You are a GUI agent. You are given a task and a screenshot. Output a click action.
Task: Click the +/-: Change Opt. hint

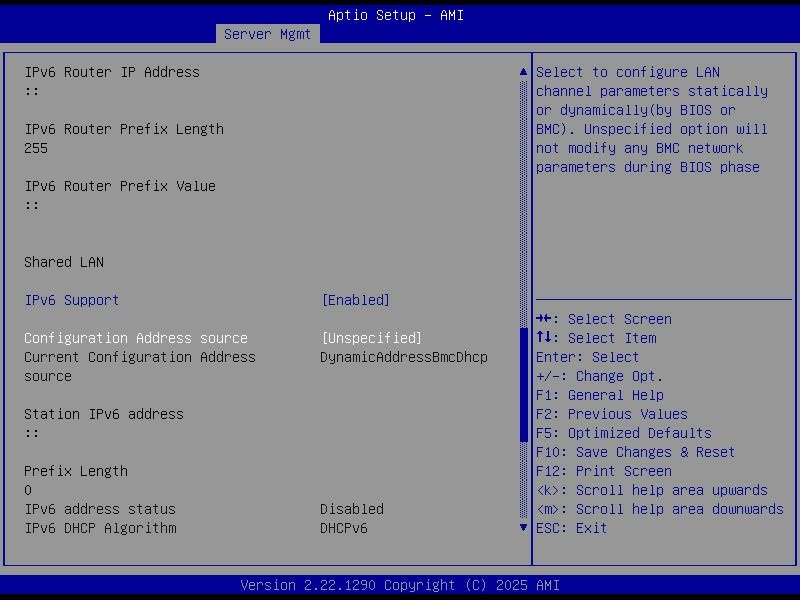coord(599,376)
